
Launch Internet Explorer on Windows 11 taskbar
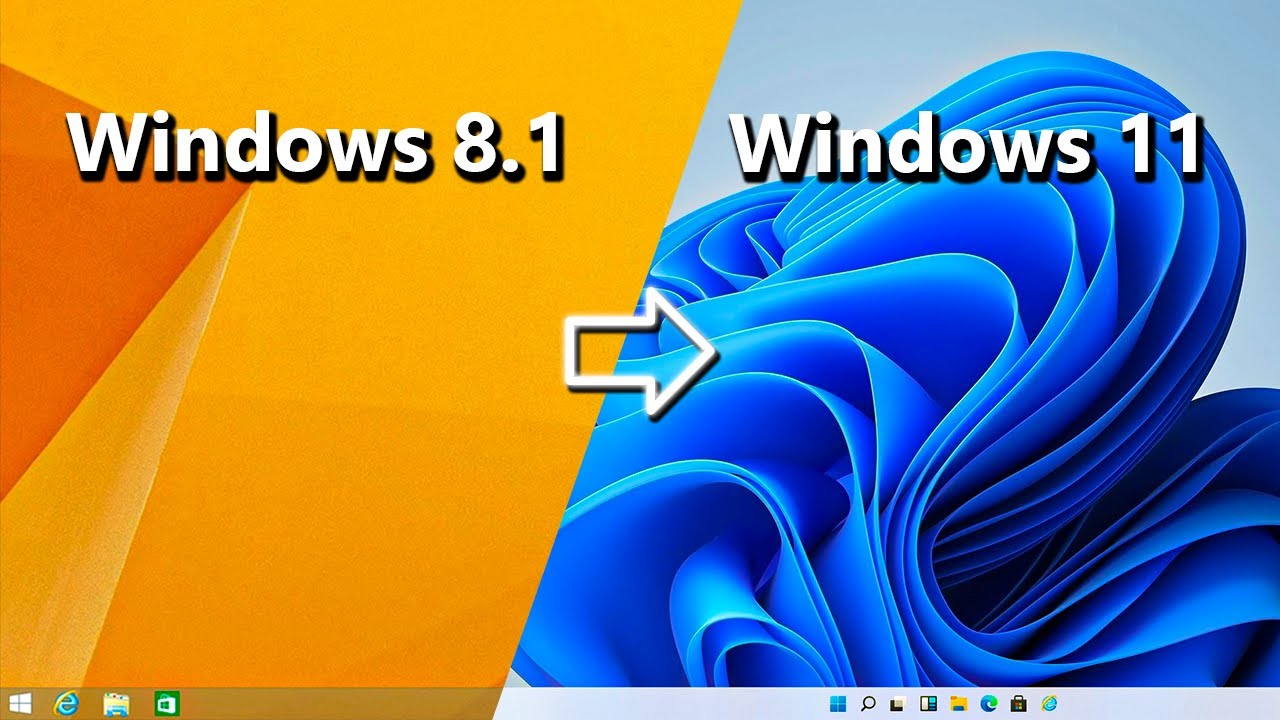pos(1048,704)
